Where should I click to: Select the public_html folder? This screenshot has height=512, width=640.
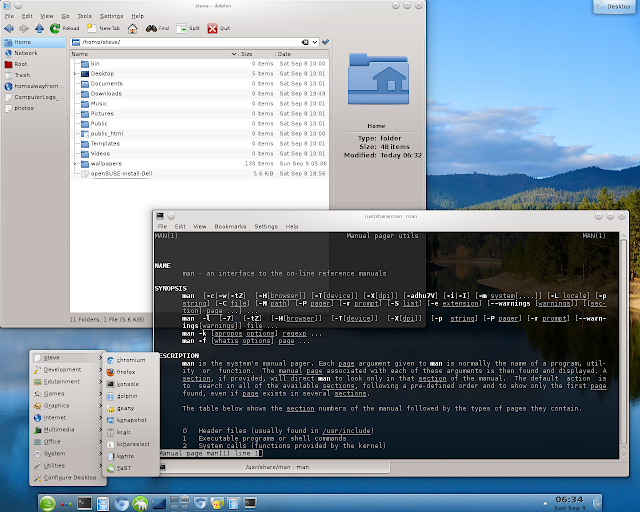click(199, 134)
